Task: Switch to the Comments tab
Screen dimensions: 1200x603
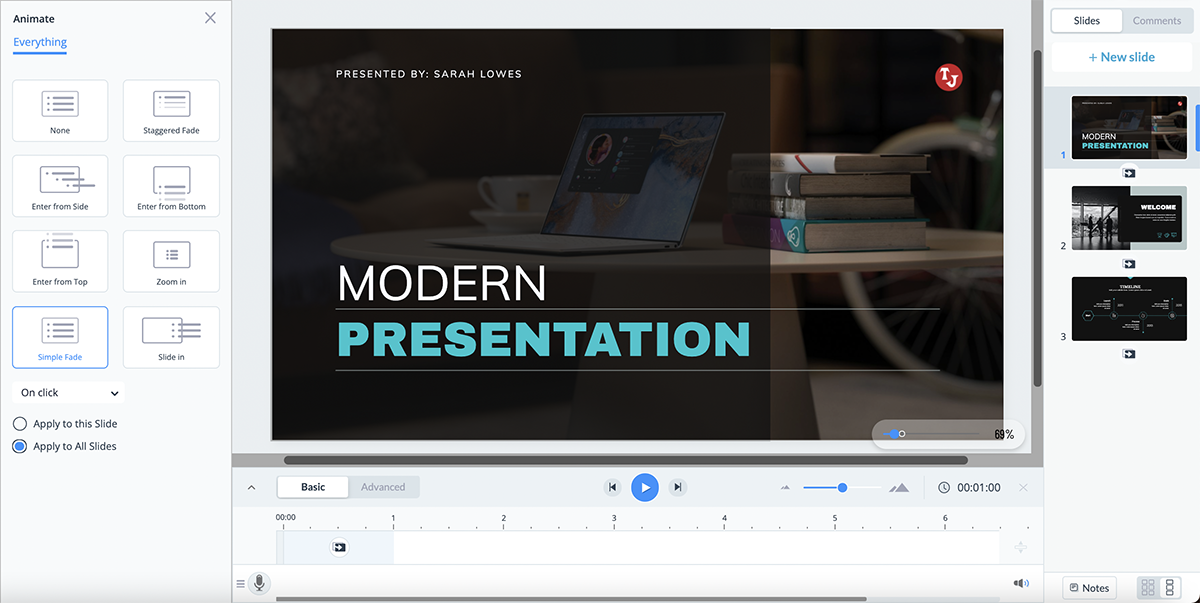Action: (1156, 21)
